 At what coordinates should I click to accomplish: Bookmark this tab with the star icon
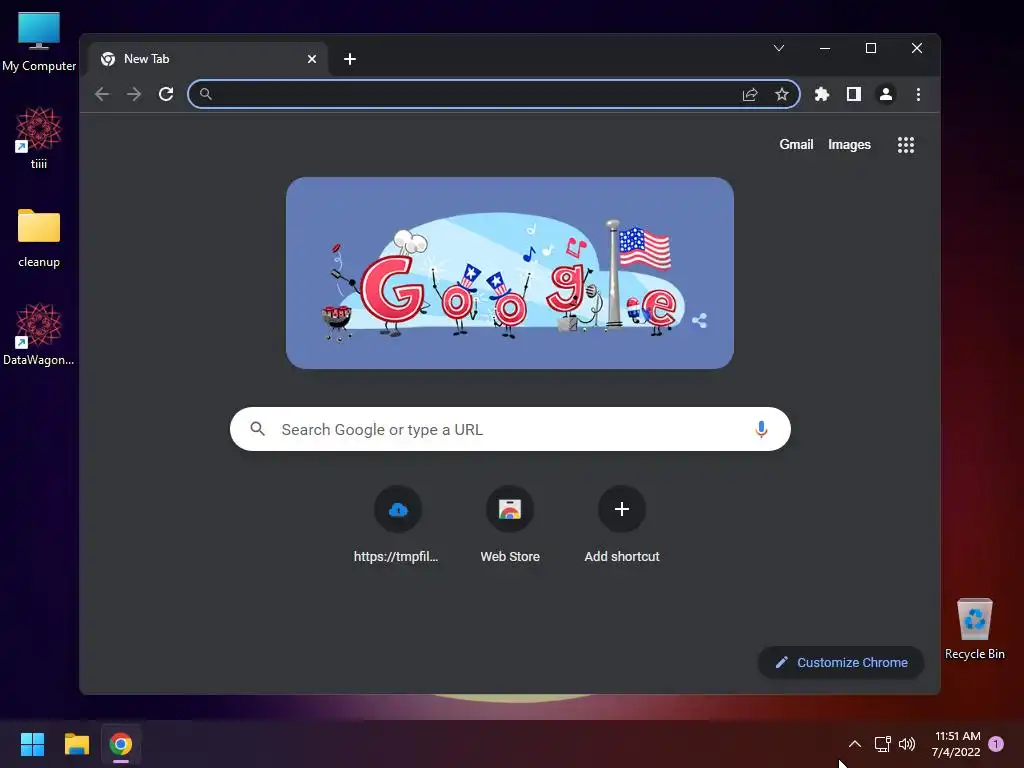pos(782,95)
